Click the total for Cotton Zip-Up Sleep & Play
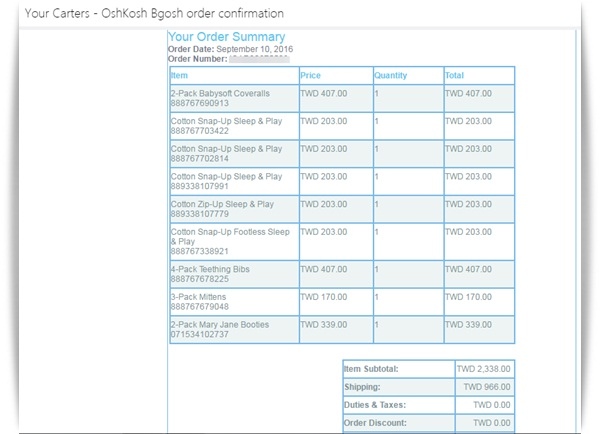 click(x=468, y=204)
